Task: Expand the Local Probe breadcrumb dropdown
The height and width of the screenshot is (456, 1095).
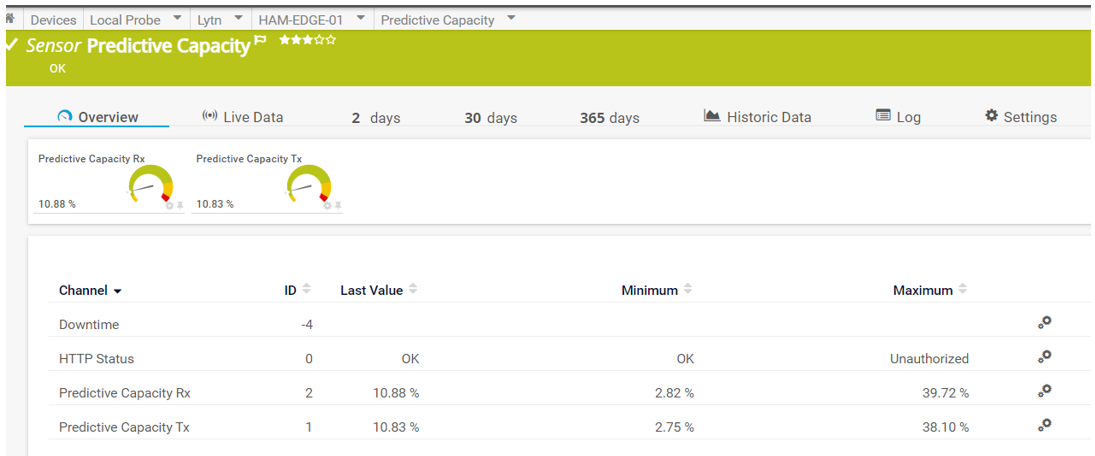Action: [177, 19]
